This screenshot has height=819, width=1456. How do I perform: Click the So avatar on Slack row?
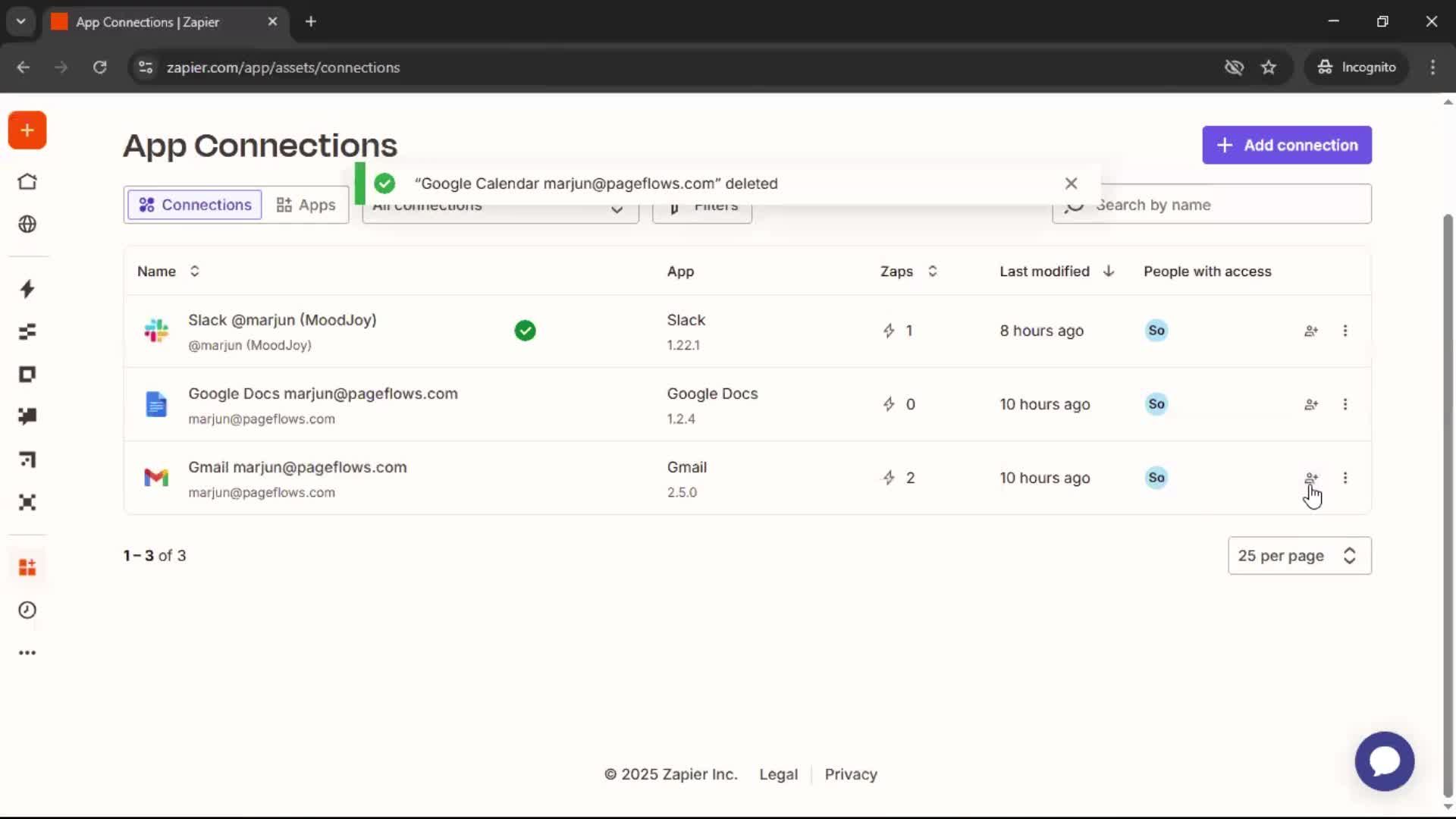[x=1156, y=331]
